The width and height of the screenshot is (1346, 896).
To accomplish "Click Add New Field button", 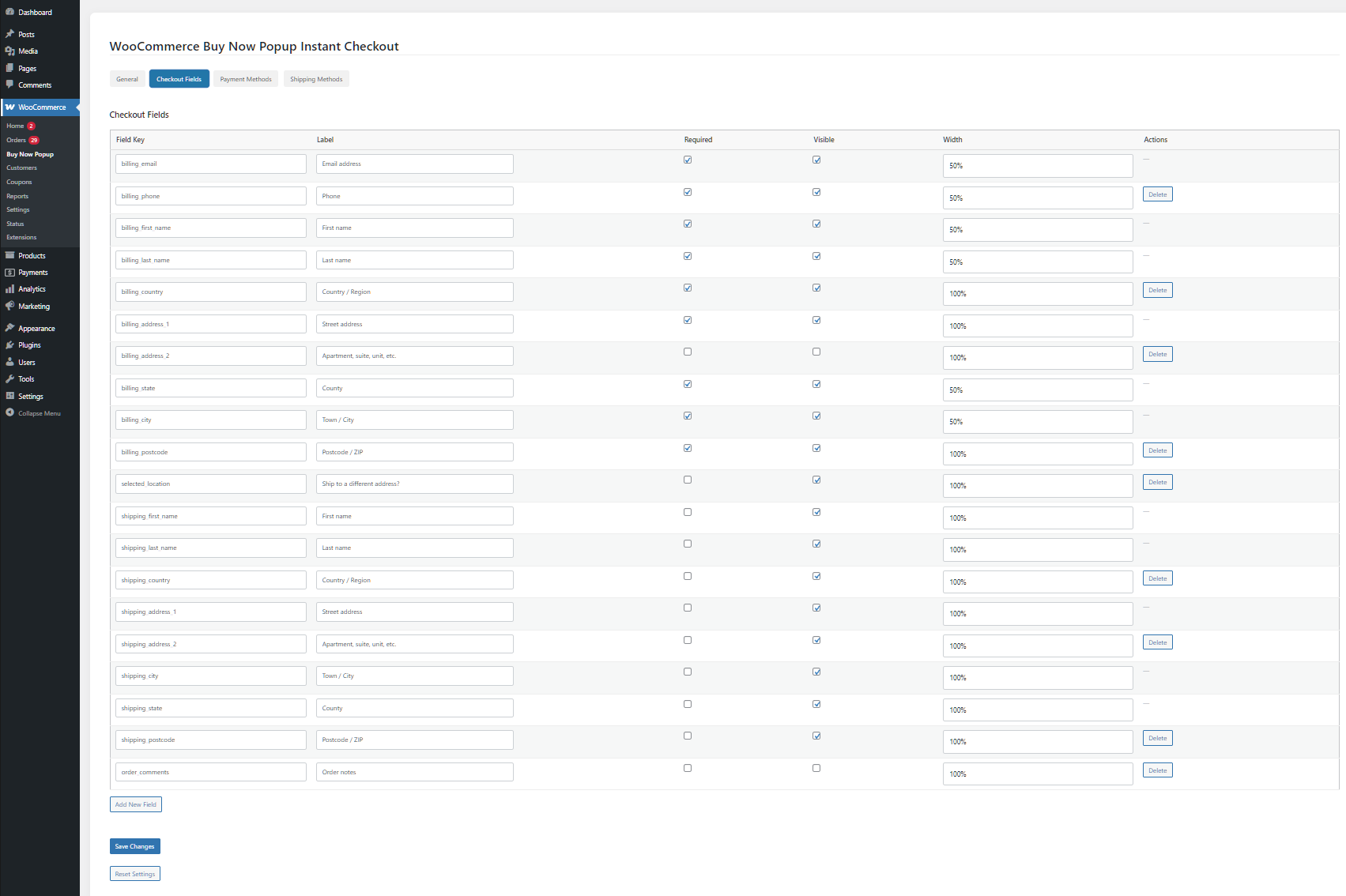I will pyautogui.click(x=136, y=804).
